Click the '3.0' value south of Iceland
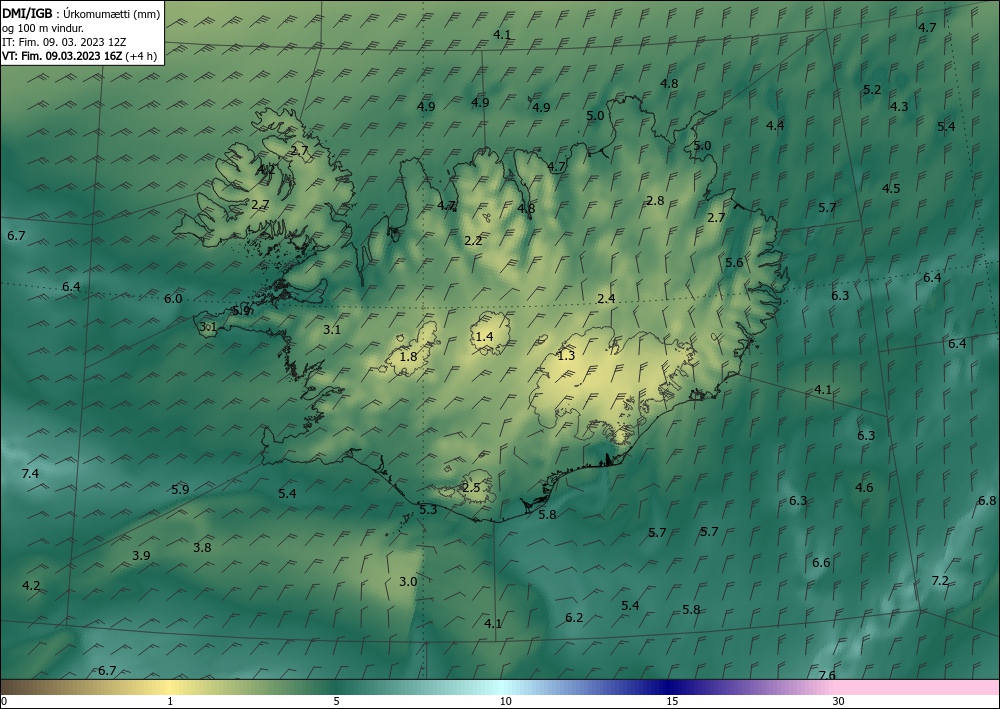 tap(408, 581)
